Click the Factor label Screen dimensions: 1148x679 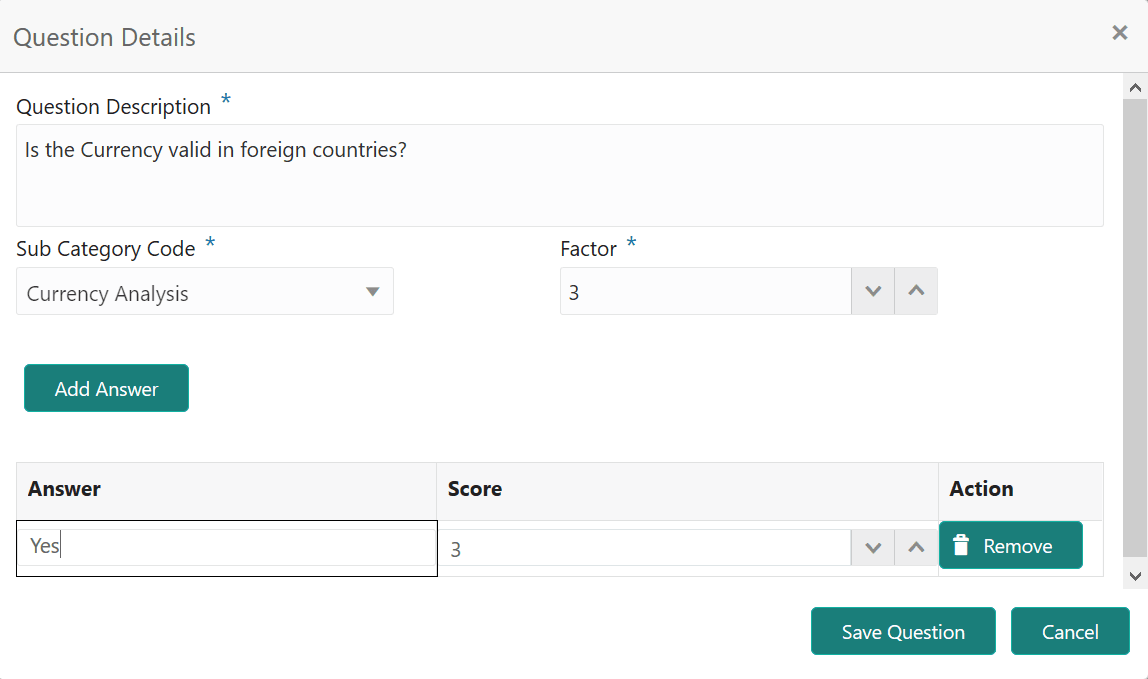click(588, 249)
